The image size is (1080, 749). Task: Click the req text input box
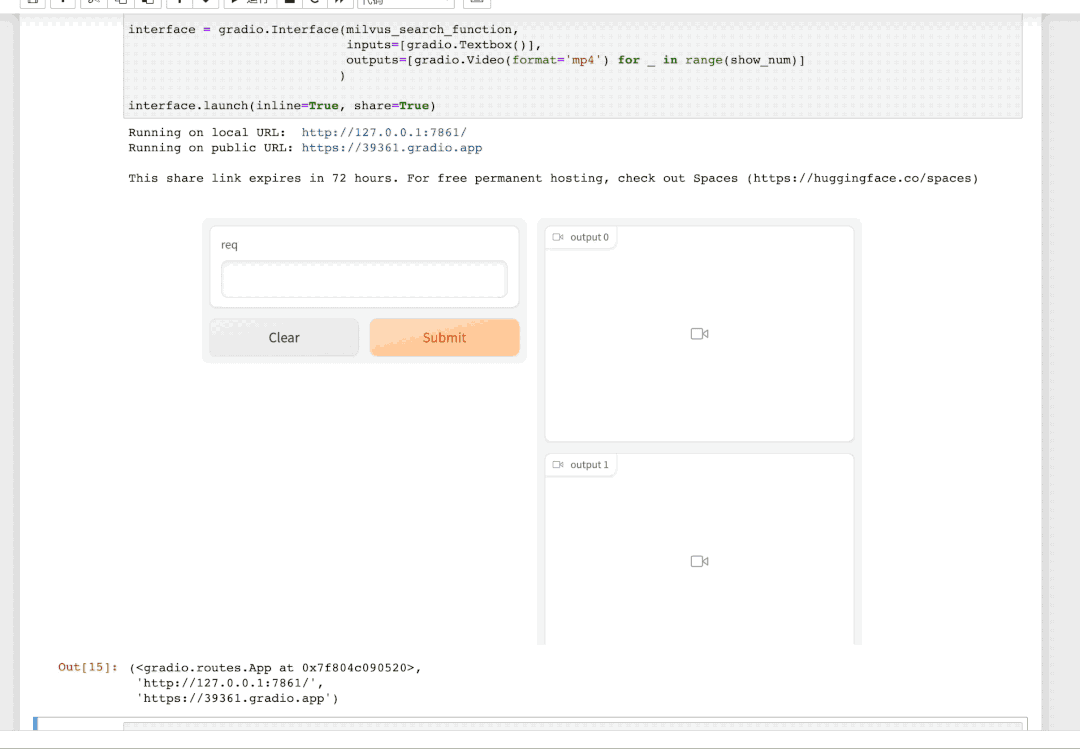(364, 279)
